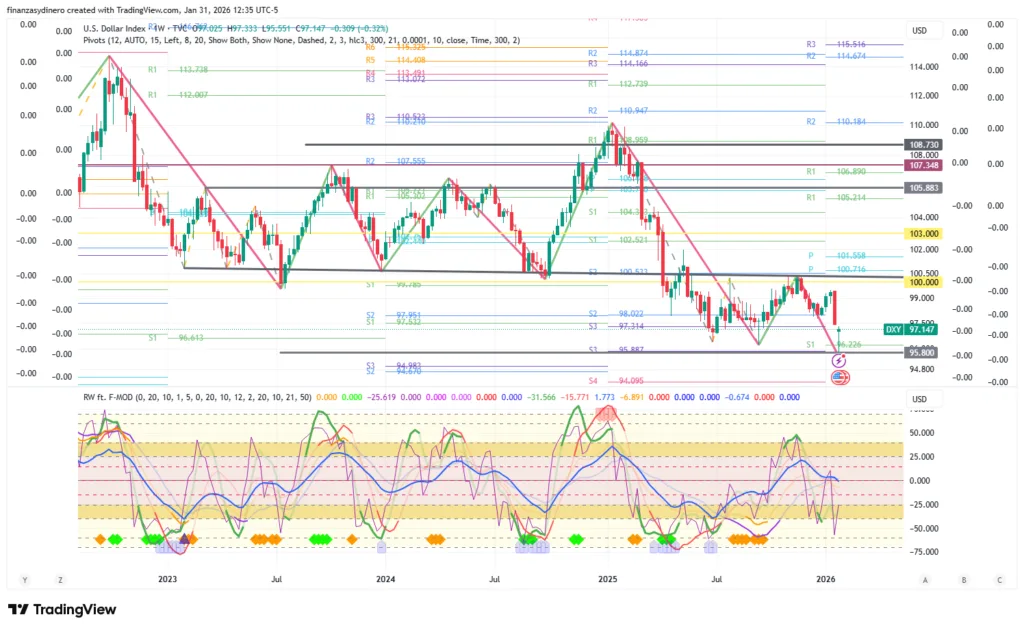The width and height of the screenshot is (1024, 630).
Task: Click the 2026 label on time axis
Action: pos(826,579)
